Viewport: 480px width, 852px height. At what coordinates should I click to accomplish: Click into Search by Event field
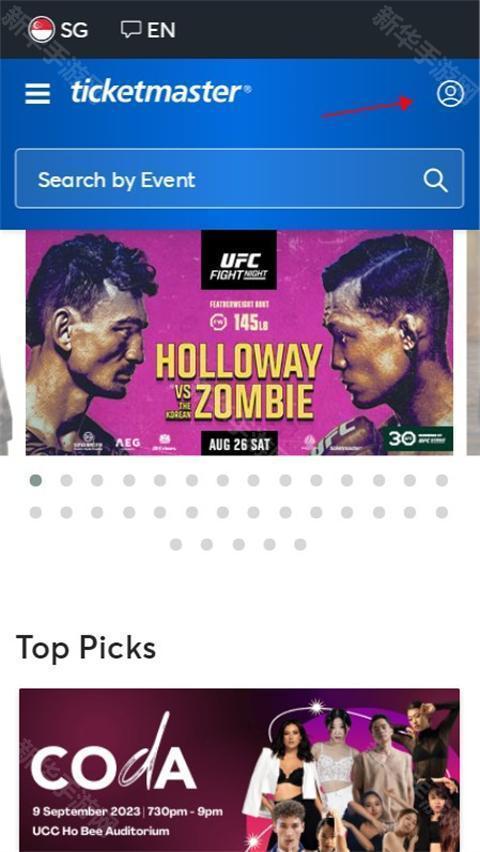pyautogui.click(x=239, y=179)
